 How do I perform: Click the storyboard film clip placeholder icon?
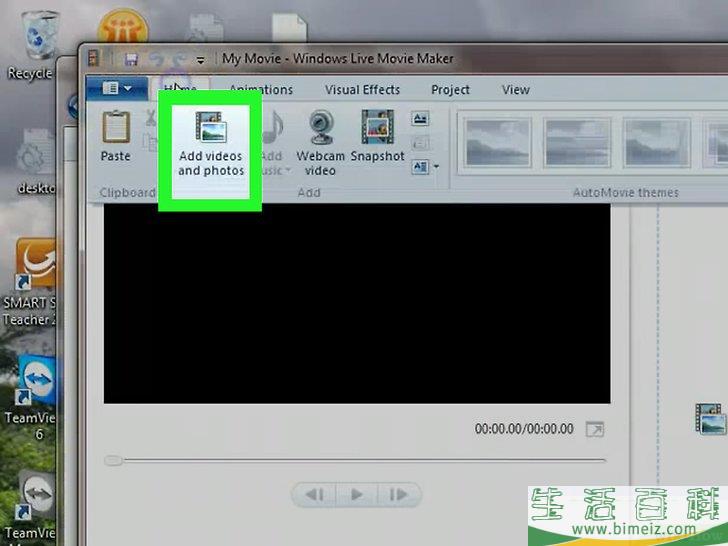pyautogui.click(x=711, y=418)
